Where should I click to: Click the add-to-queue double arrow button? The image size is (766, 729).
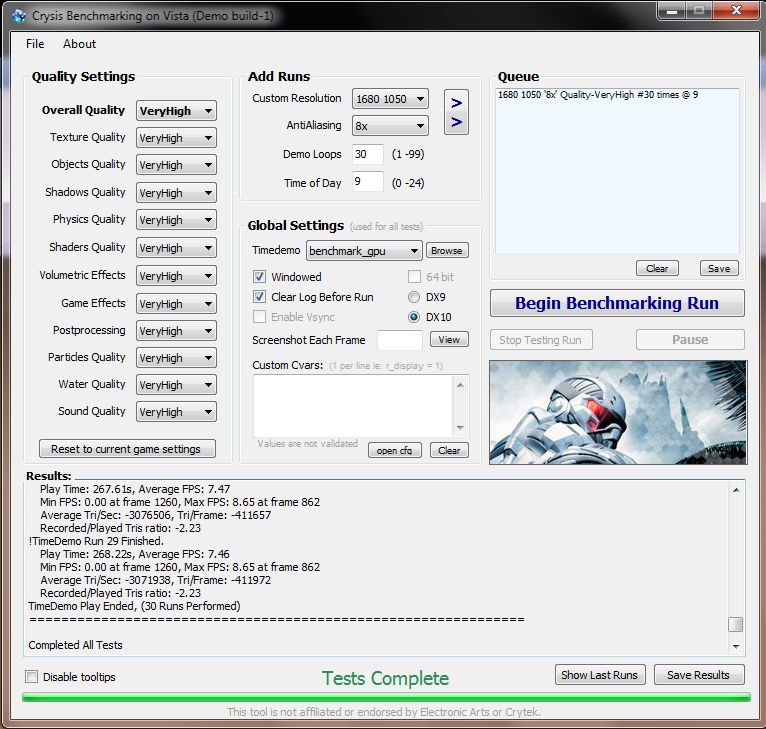pyautogui.click(x=456, y=112)
